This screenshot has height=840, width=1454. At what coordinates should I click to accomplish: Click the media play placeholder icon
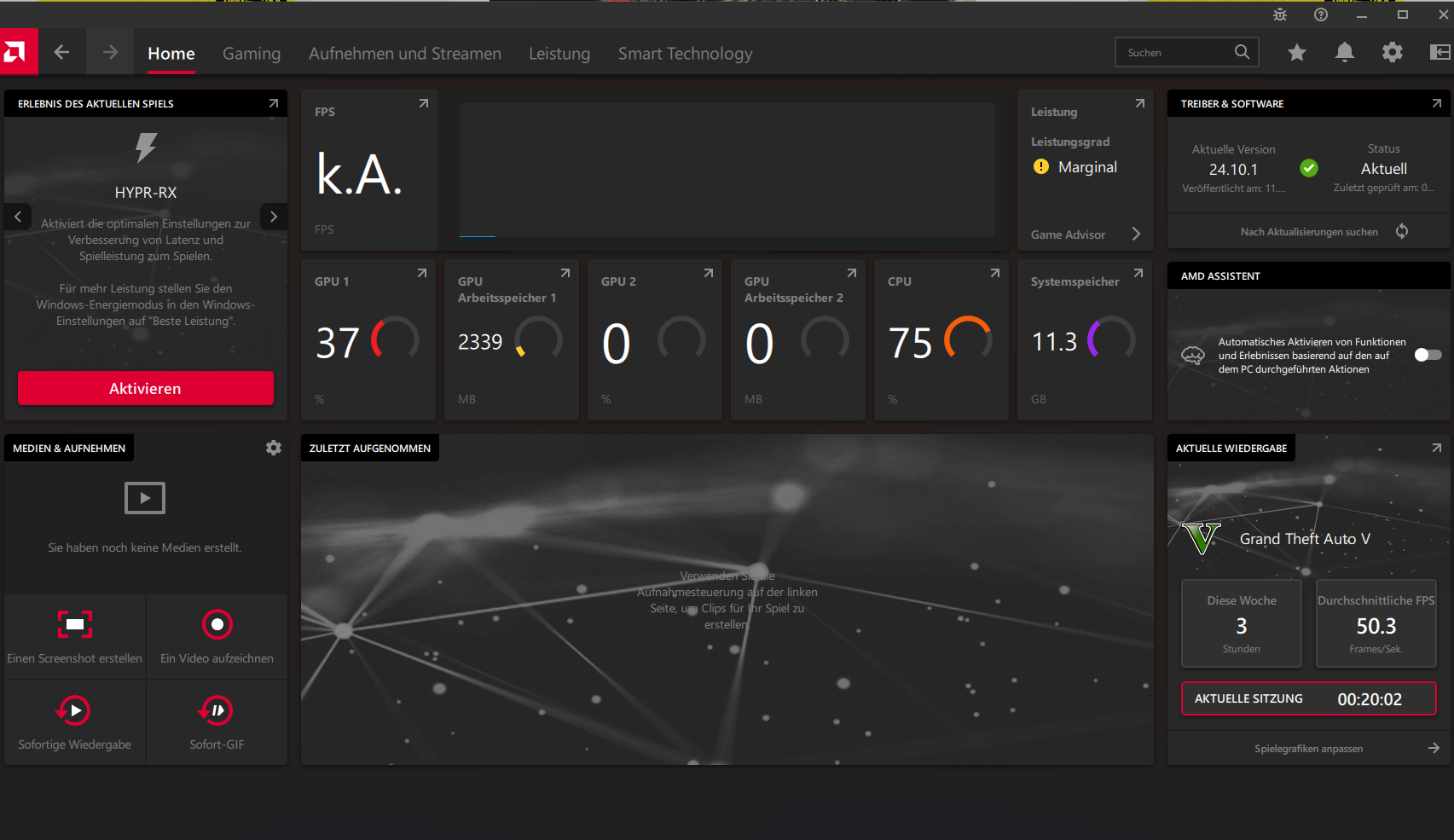click(x=145, y=498)
